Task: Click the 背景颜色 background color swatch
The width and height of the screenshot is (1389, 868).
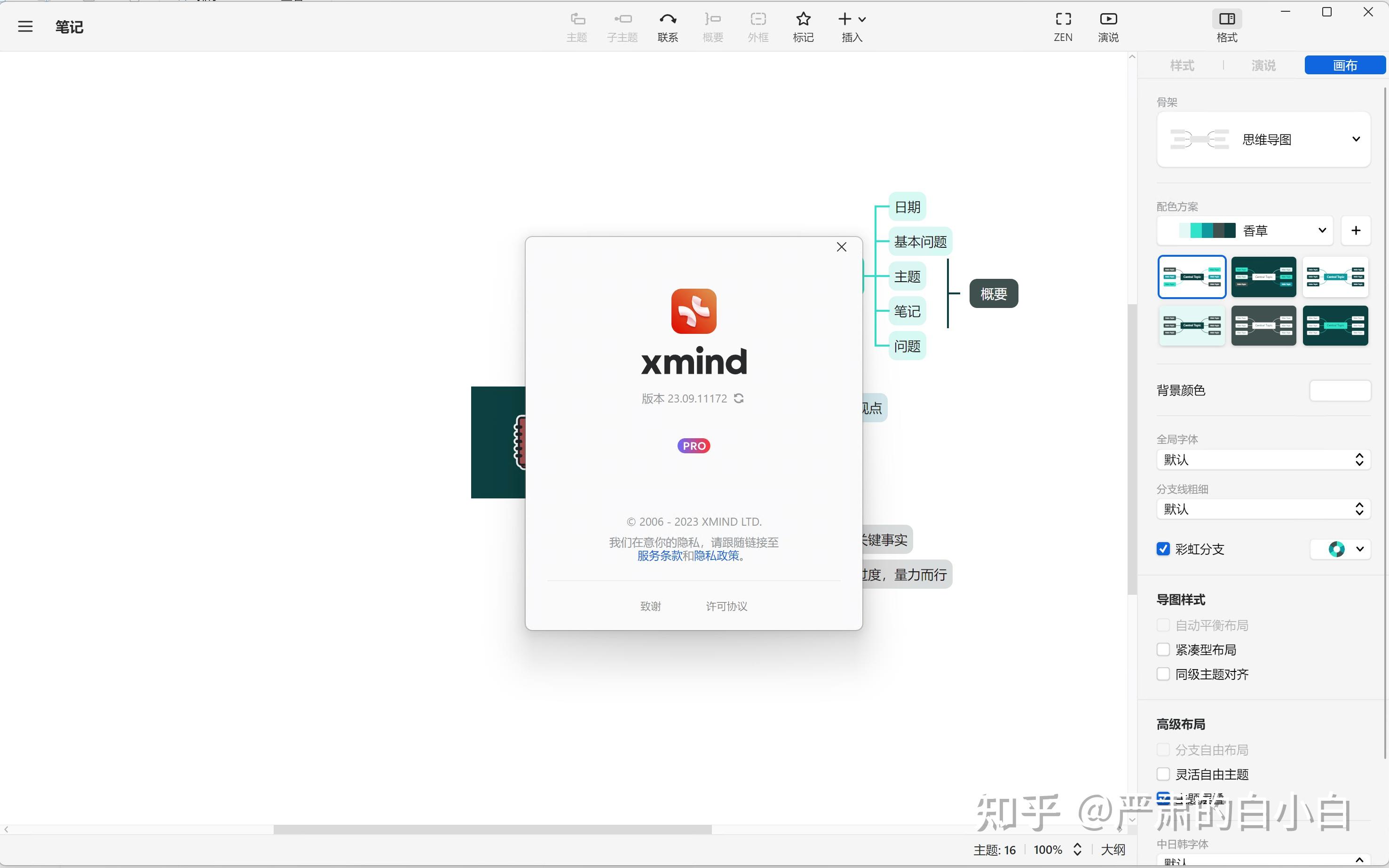Action: [x=1340, y=390]
